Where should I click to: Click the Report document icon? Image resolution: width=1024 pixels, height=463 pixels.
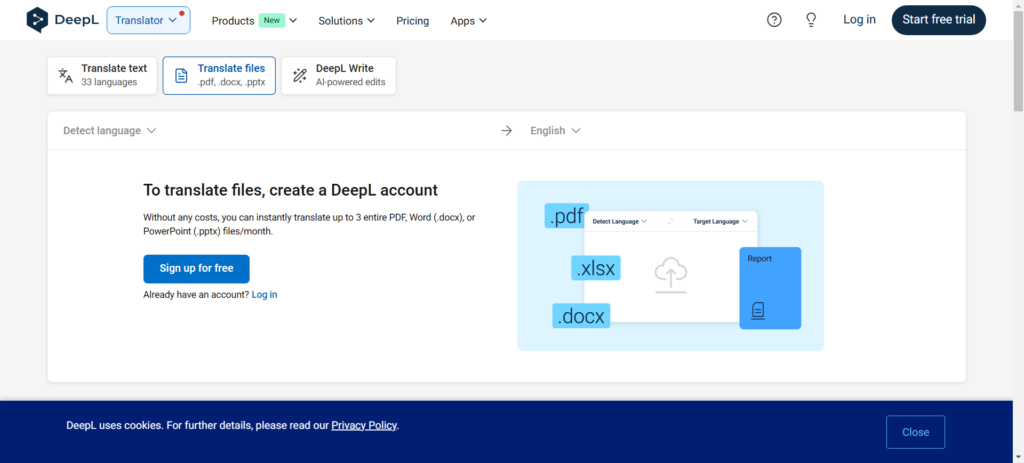tap(758, 311)
